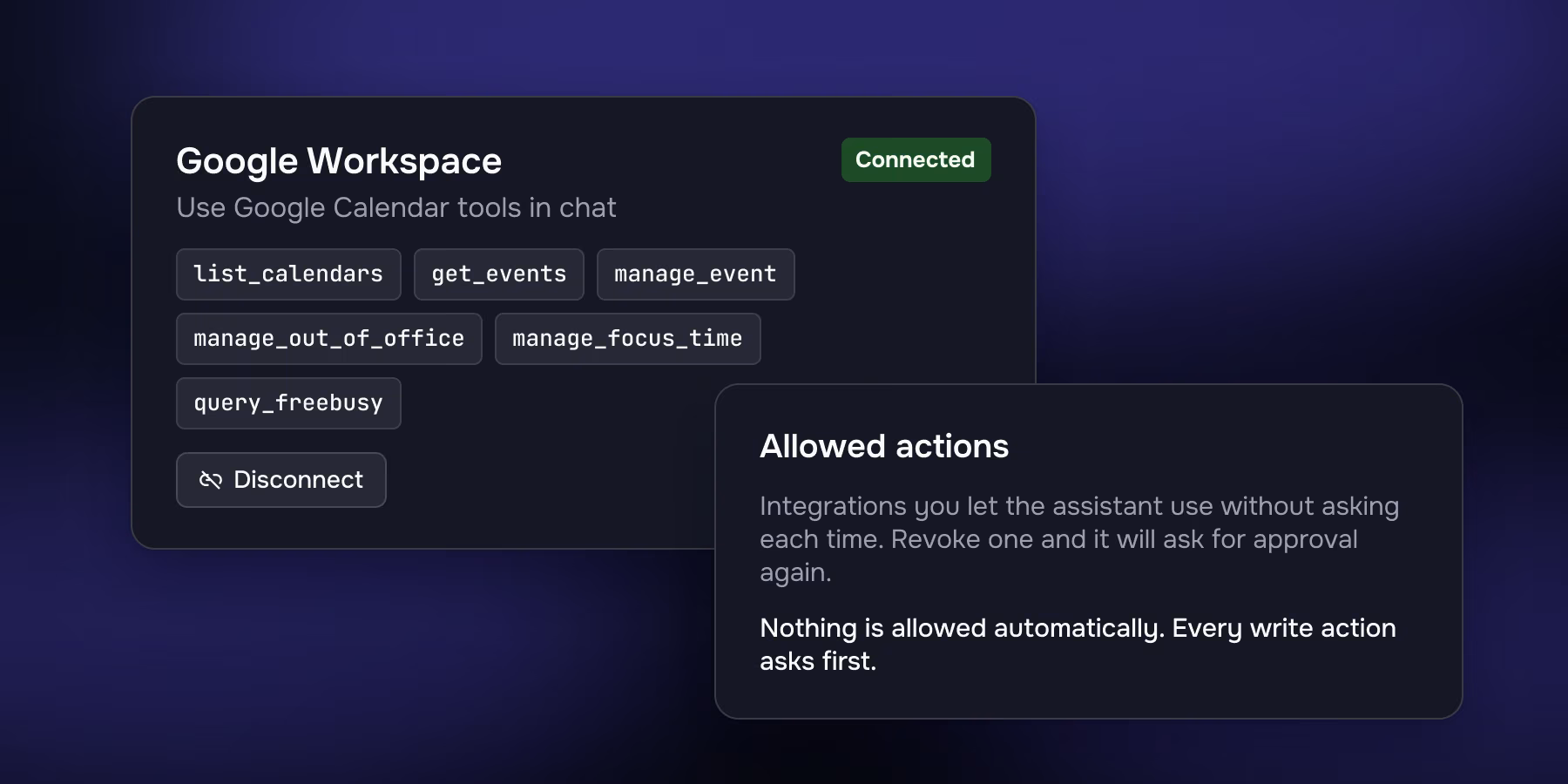Click the 'Integrations you let the assistant use' description
Screen dimensions: 1568x784
(1079, 539)
